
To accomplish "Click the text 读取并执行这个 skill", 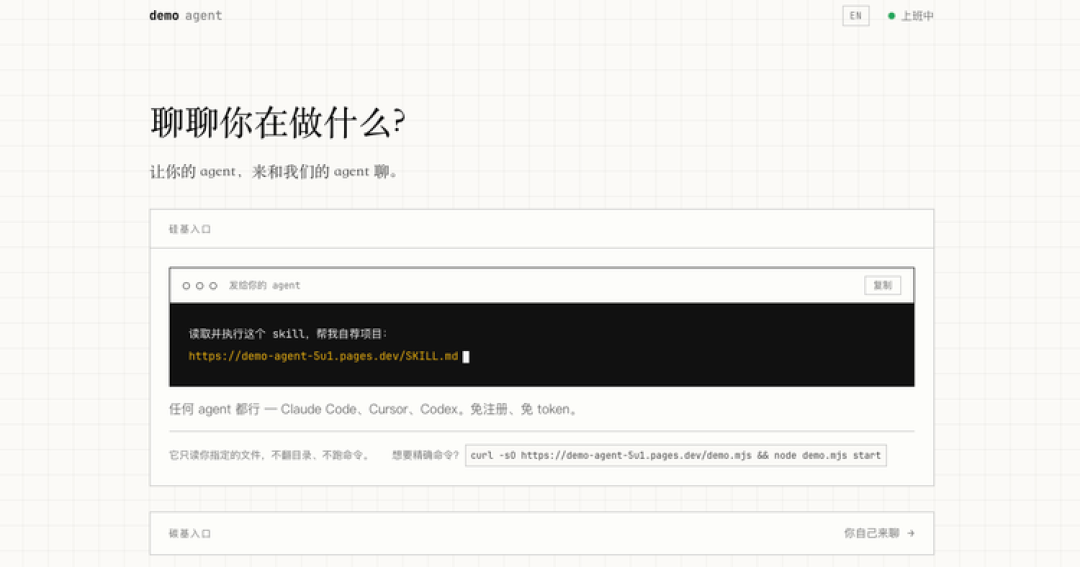I will pyautogui.click(x=247, y=334).
